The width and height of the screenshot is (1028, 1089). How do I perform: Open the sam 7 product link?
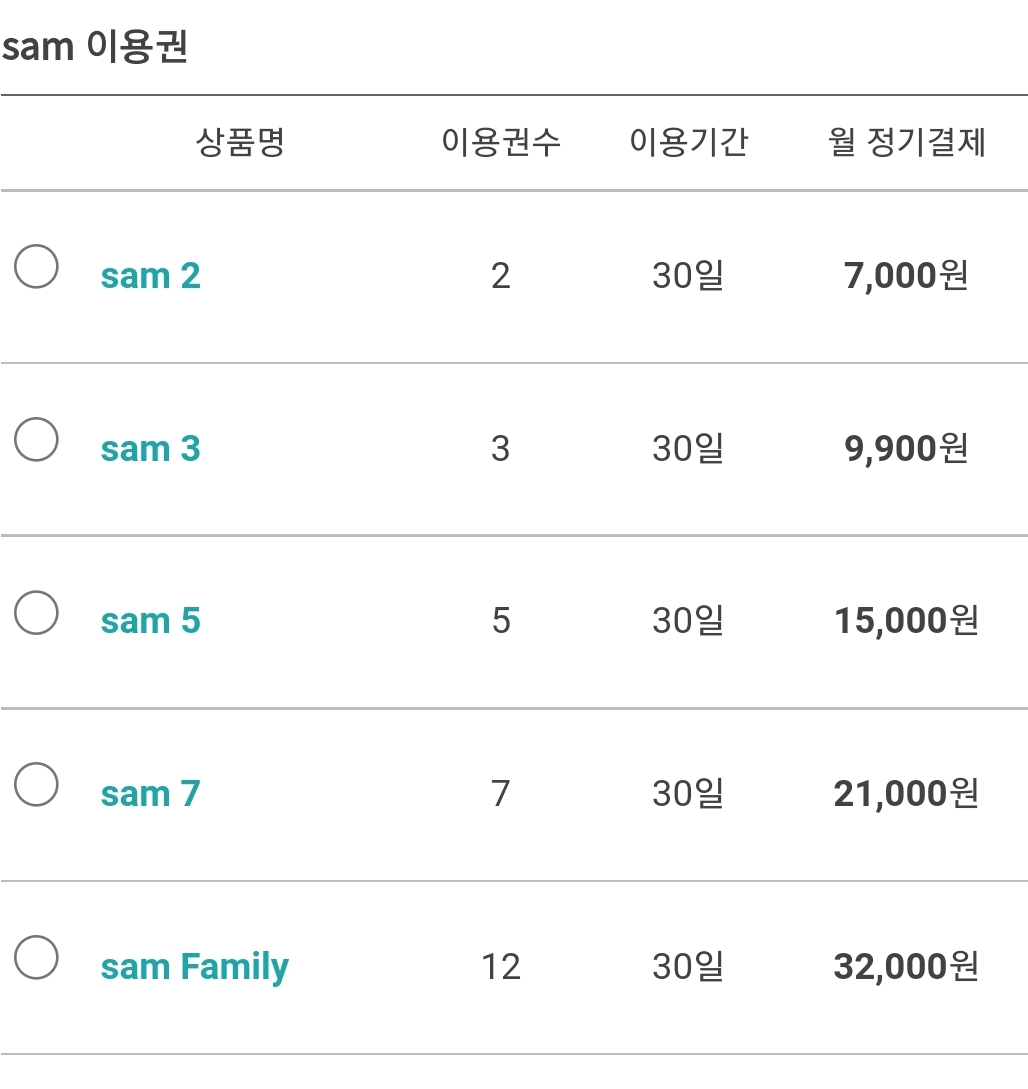[x=151, y=794]
